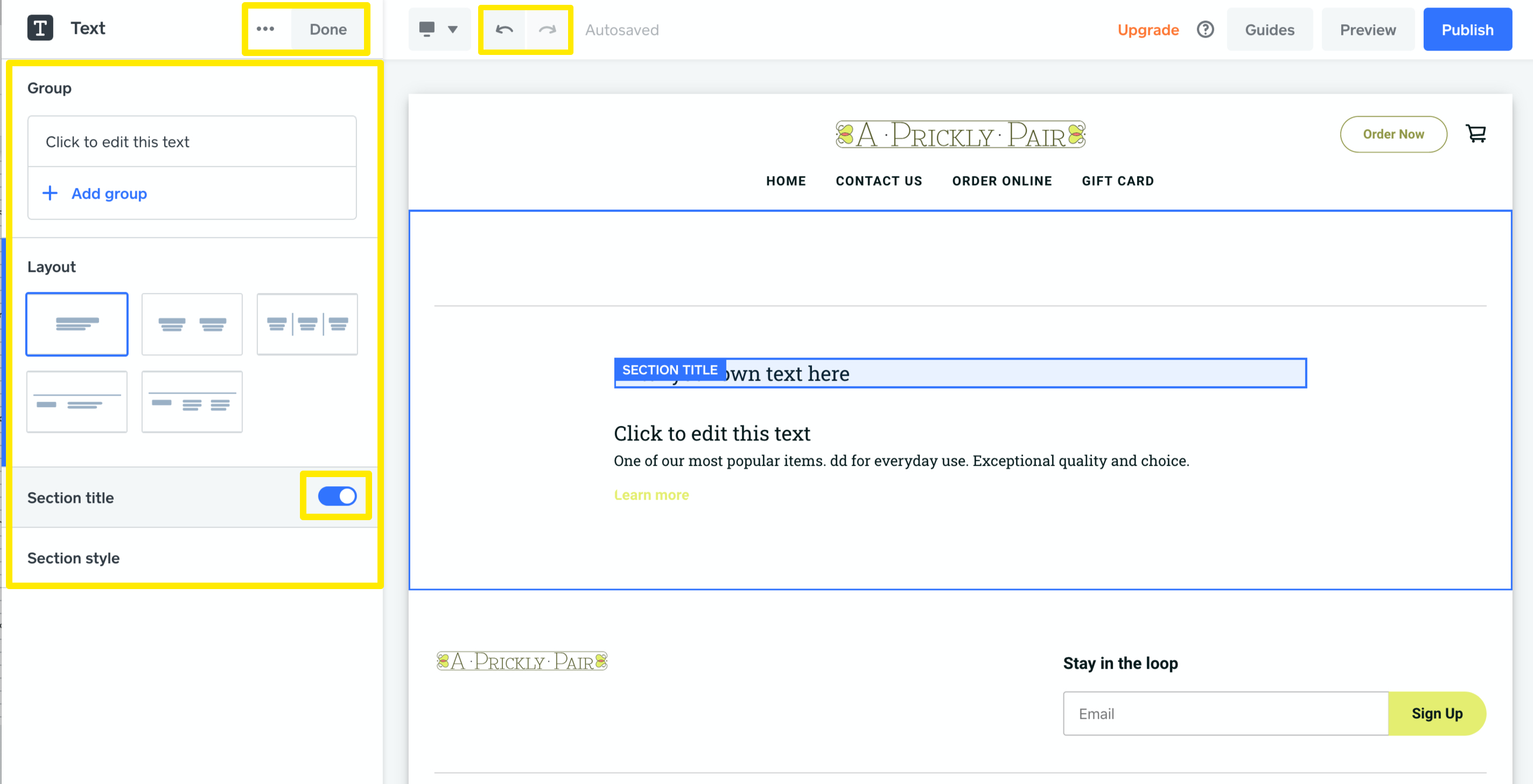The width and height of the screenshot is (1533, 784).
Task: Click the Autosaved status text
Action: tap(621, 30)
